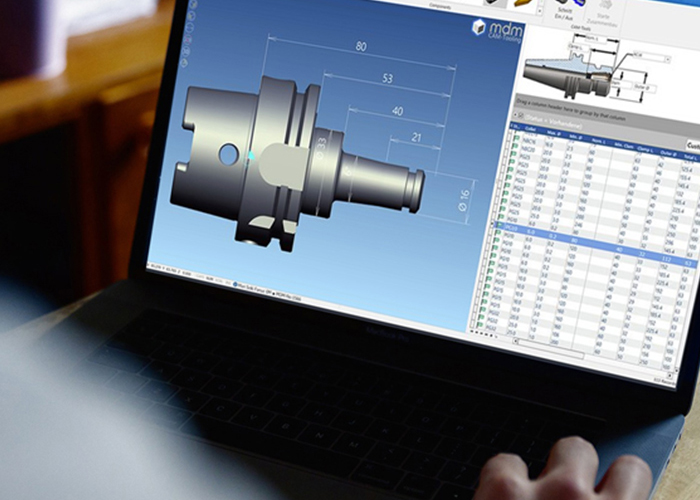The height and width of the screenshot is (500, 700).
Task: Click the Outer Ø column header
Action: coord(671,153)
